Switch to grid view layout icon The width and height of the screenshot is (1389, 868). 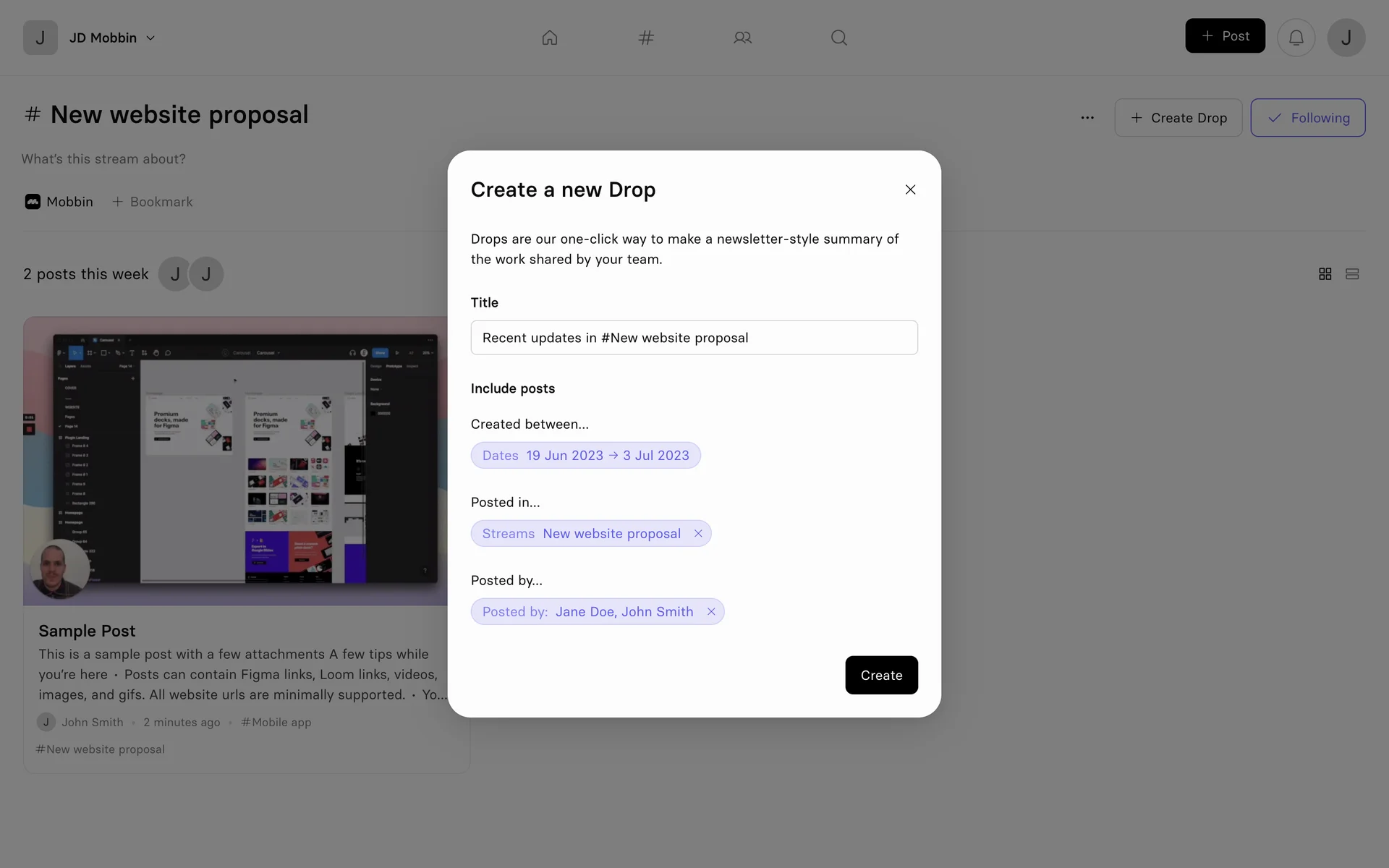tap(1325, 274)
